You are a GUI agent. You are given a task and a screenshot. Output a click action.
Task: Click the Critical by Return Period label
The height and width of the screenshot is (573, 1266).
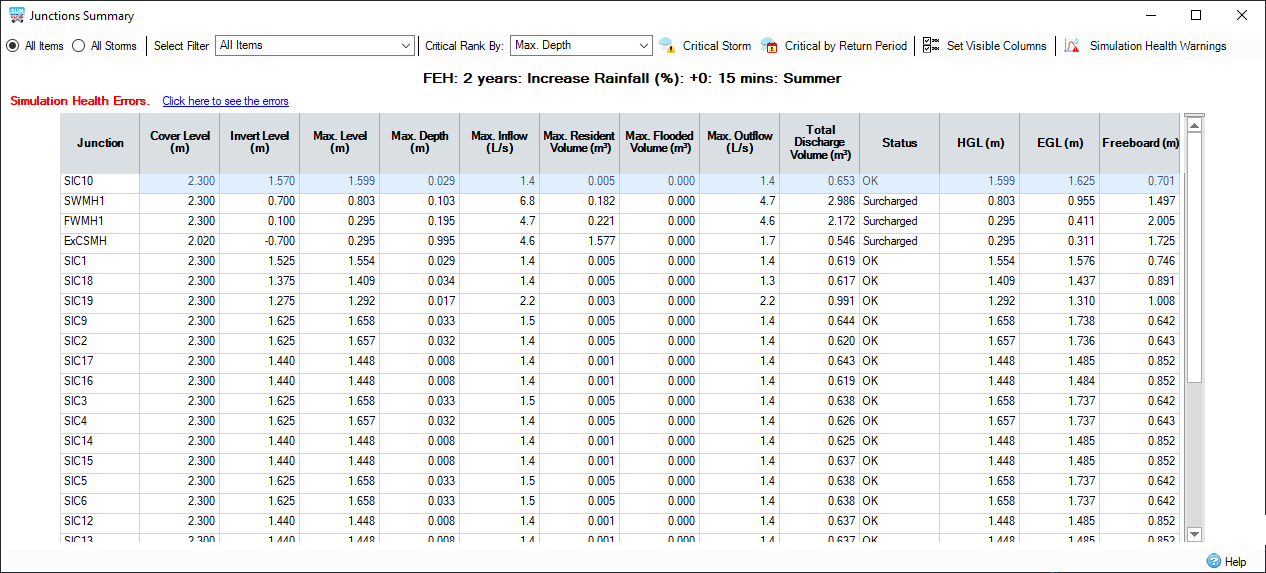pos(846,46)
